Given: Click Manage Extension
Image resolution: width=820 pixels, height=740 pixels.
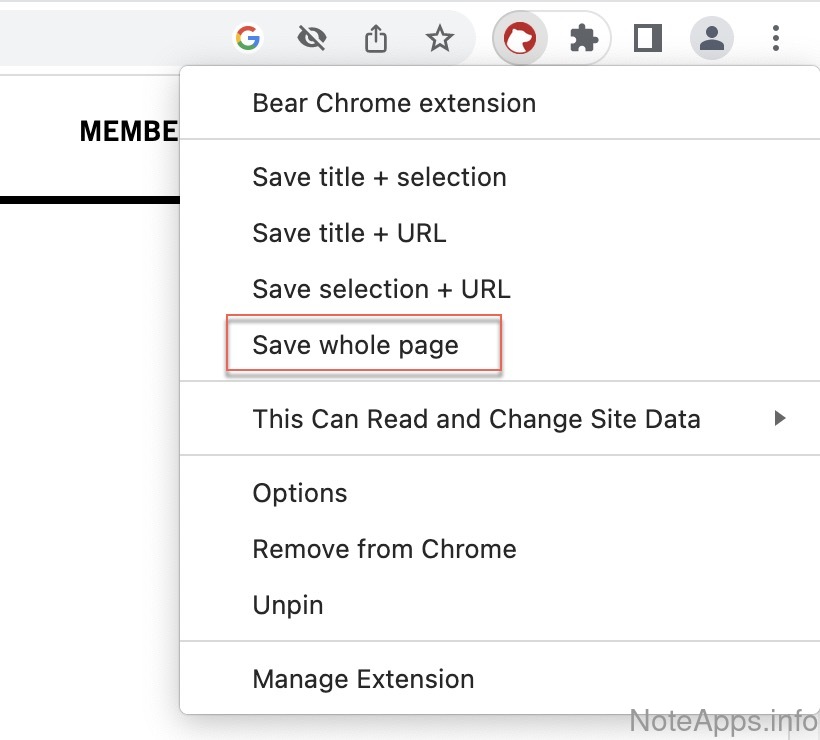Looking at the screenshot, I should [x=364, y=679].
